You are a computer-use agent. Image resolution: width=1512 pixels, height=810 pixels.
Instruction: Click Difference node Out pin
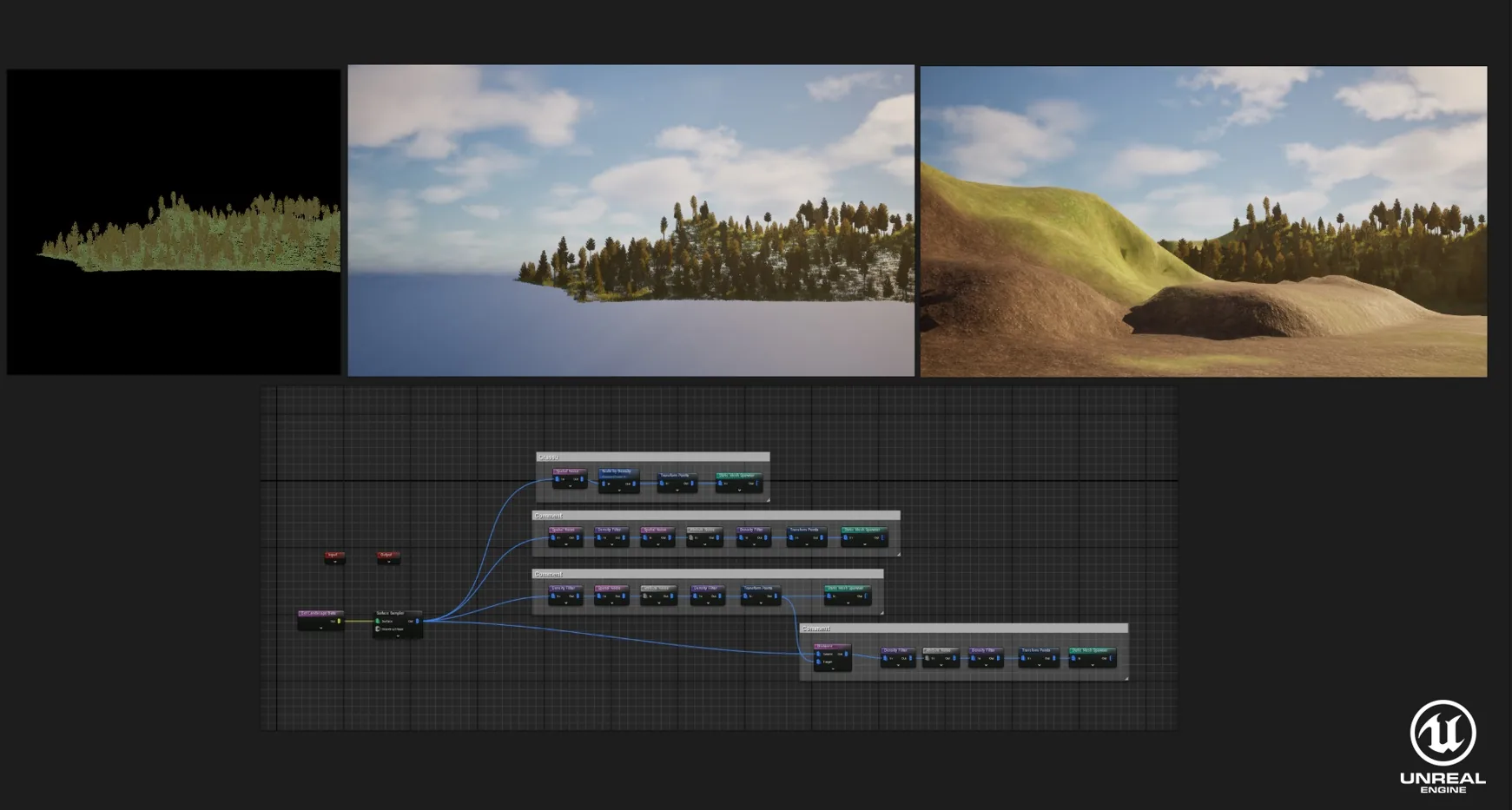(846, 654)
